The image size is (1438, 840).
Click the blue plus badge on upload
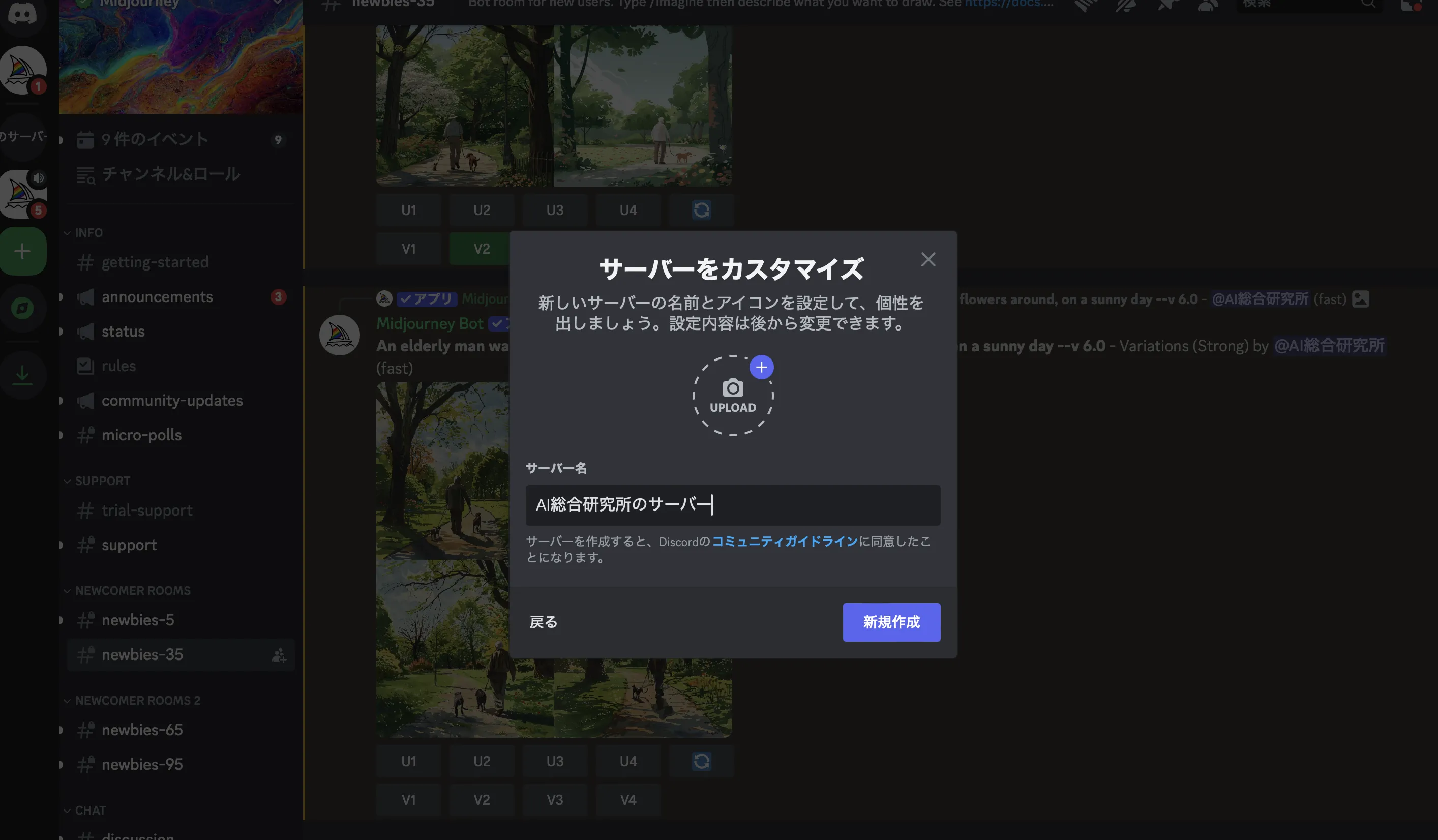point(761,367)
